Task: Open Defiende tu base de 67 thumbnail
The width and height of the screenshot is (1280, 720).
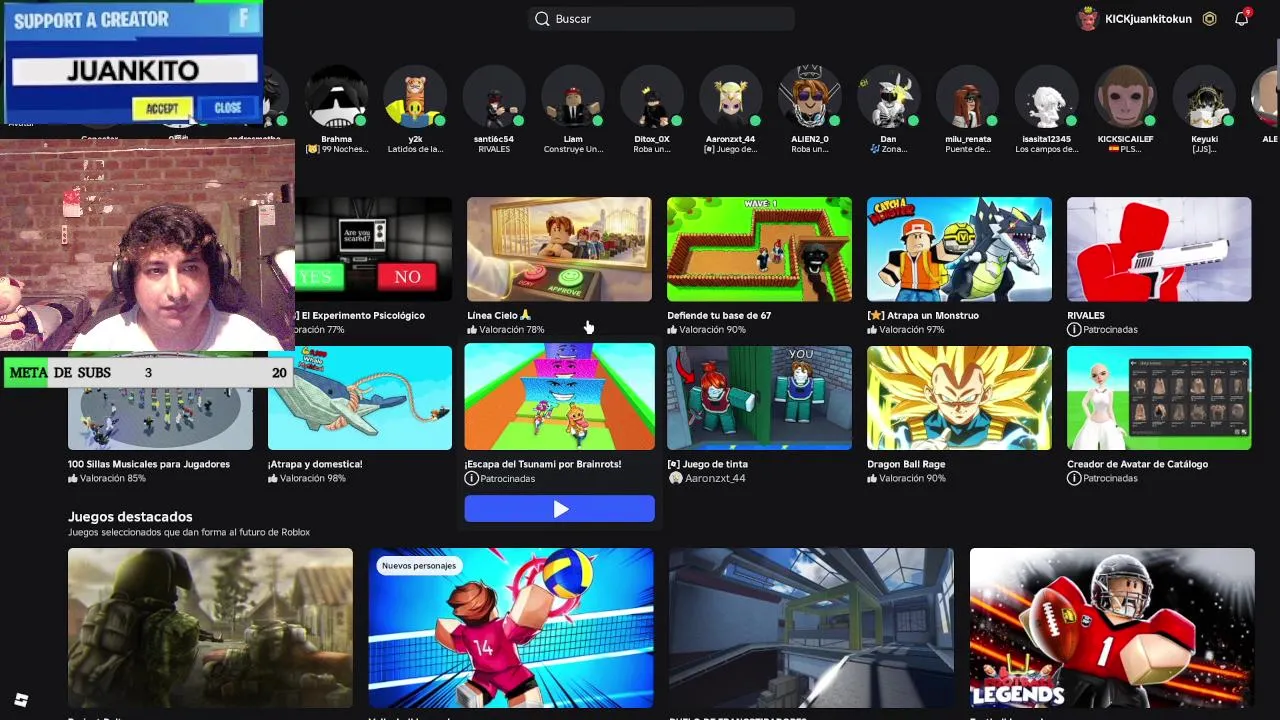Action: 759,249
